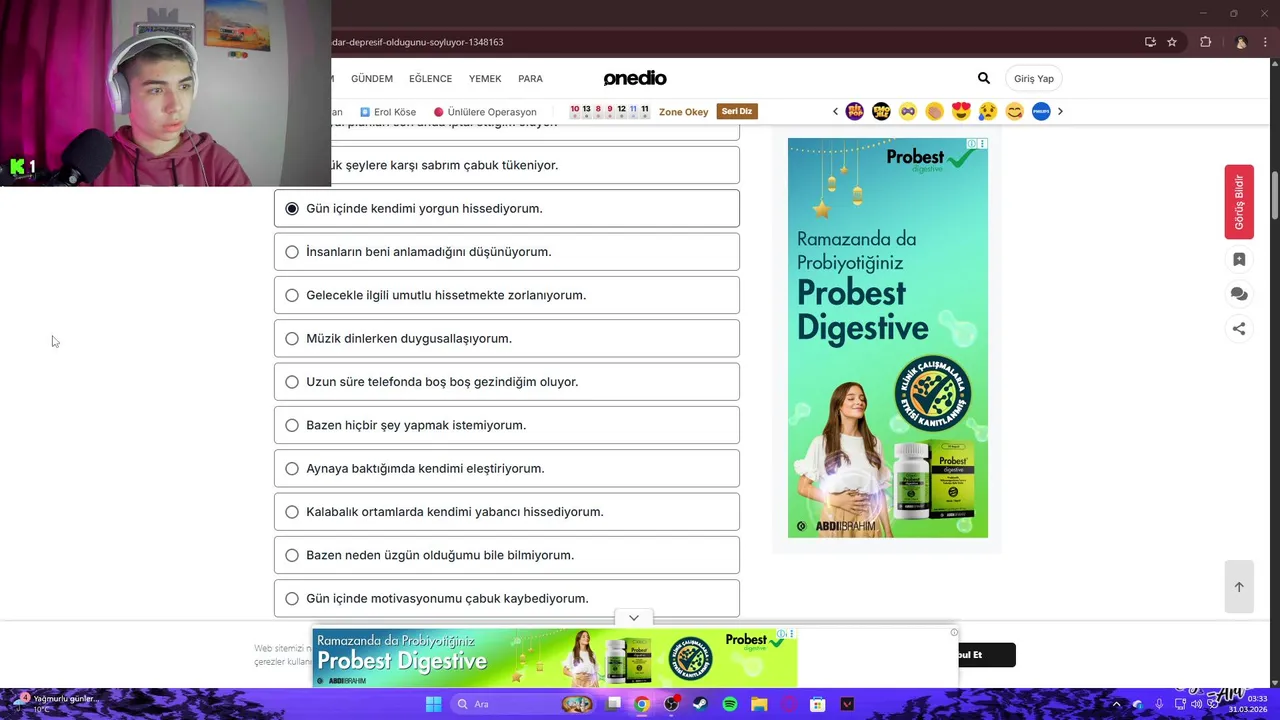1280x720 pixels.
Task: Select the yummy face emoji icon
Action: click(x=1014, y=111)
